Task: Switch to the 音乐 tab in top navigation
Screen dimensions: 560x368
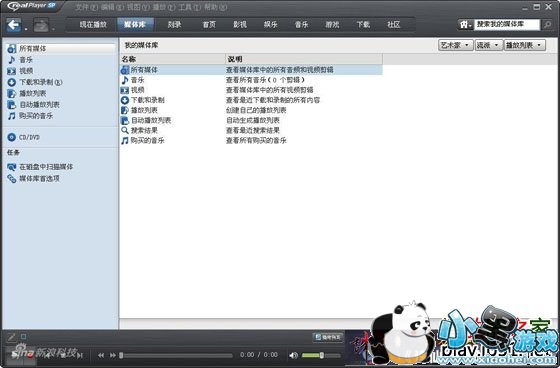Action: point(301,25)
